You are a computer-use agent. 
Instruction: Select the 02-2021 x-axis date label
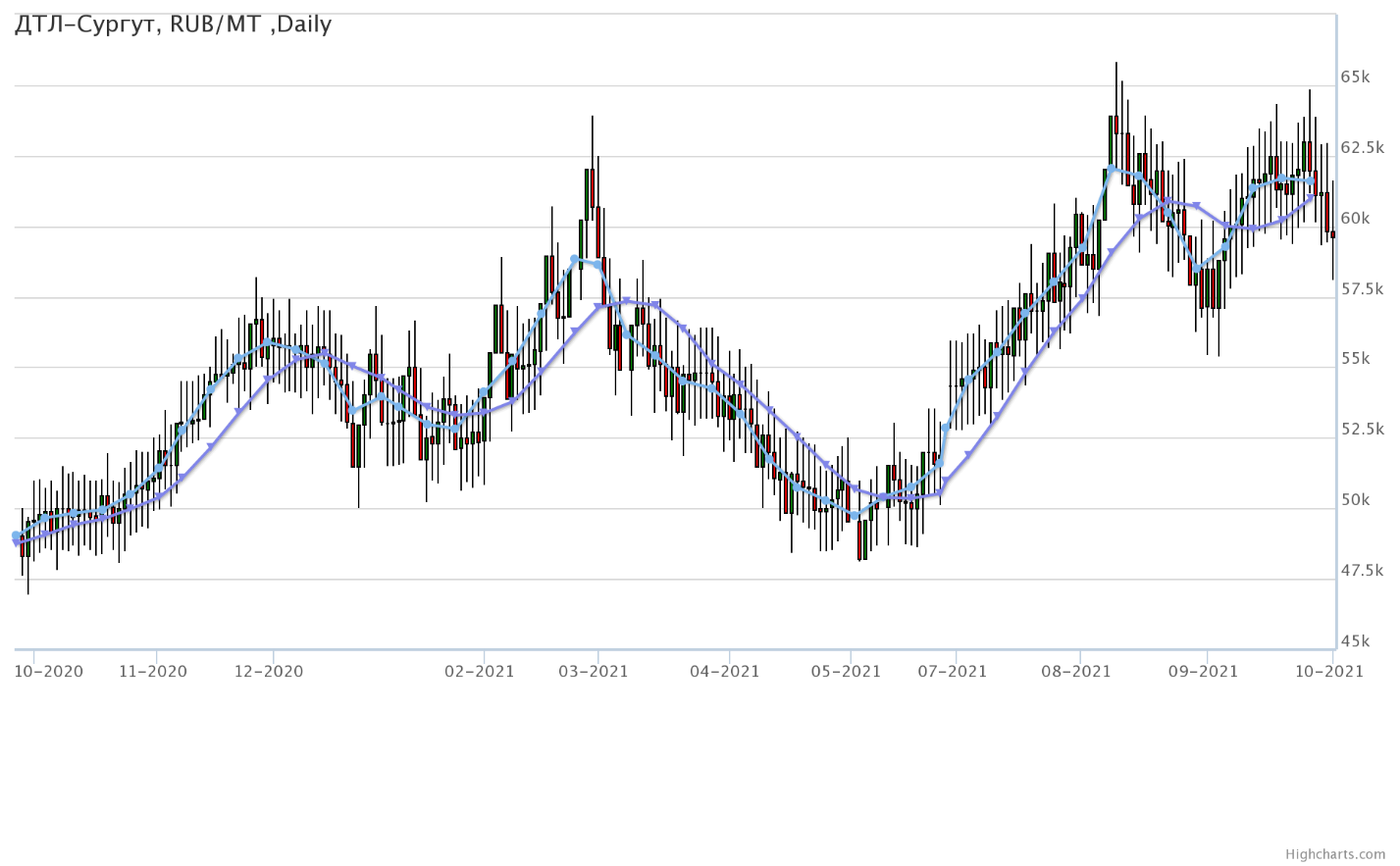click(480, 672)
